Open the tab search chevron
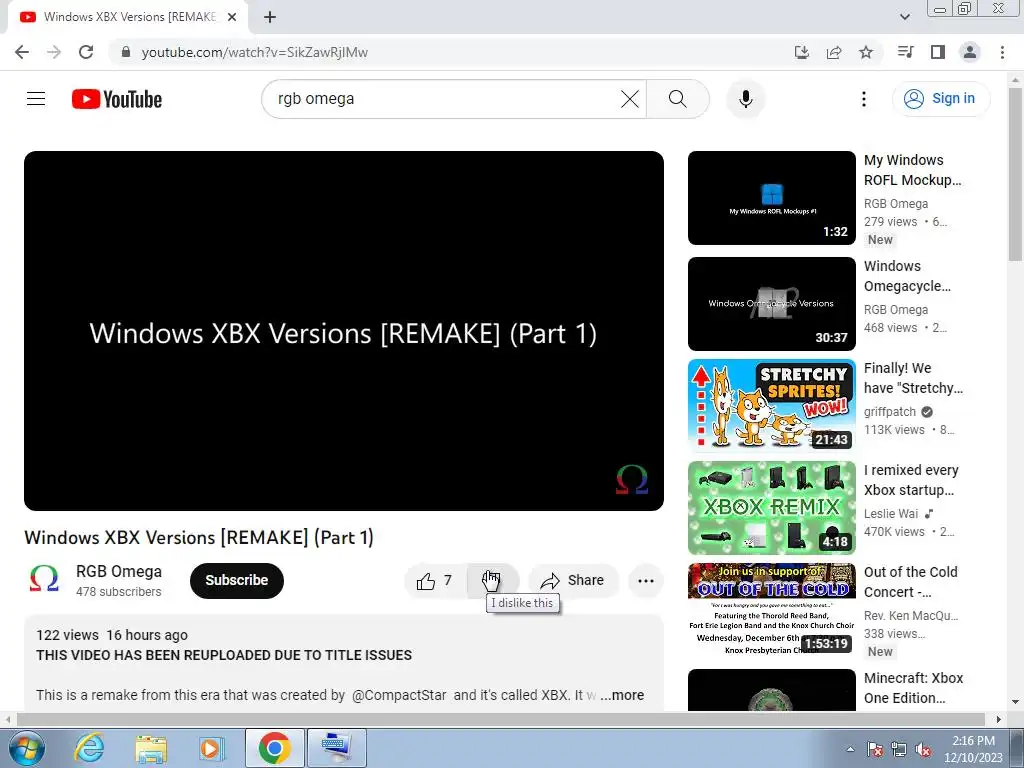Viewport: 1024px width, 768px height. tap(904, 18)
